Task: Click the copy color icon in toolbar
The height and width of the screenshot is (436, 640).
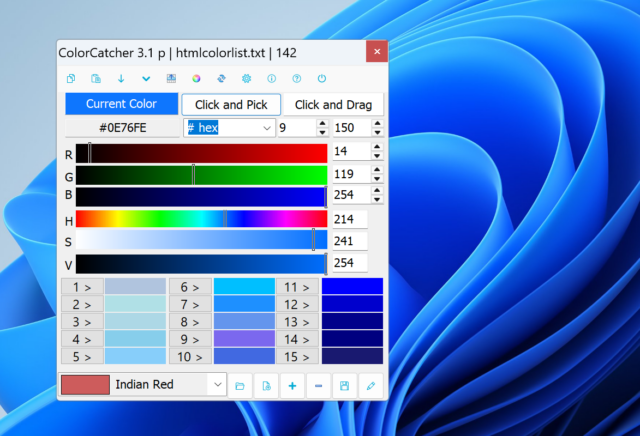Action: pos(71,78)
